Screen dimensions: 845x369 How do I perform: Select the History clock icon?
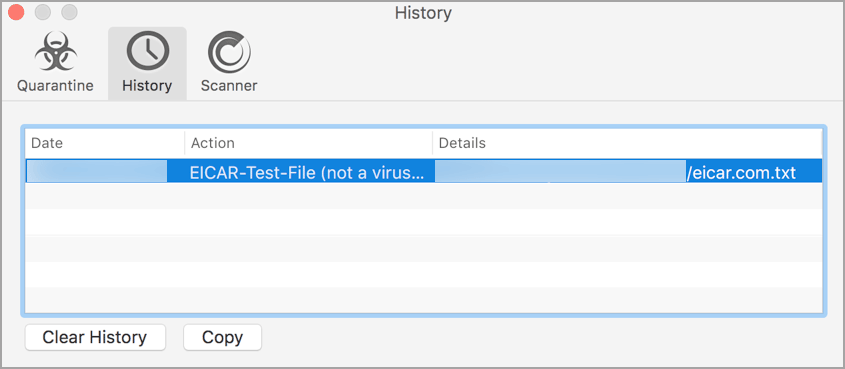point(147,52)
